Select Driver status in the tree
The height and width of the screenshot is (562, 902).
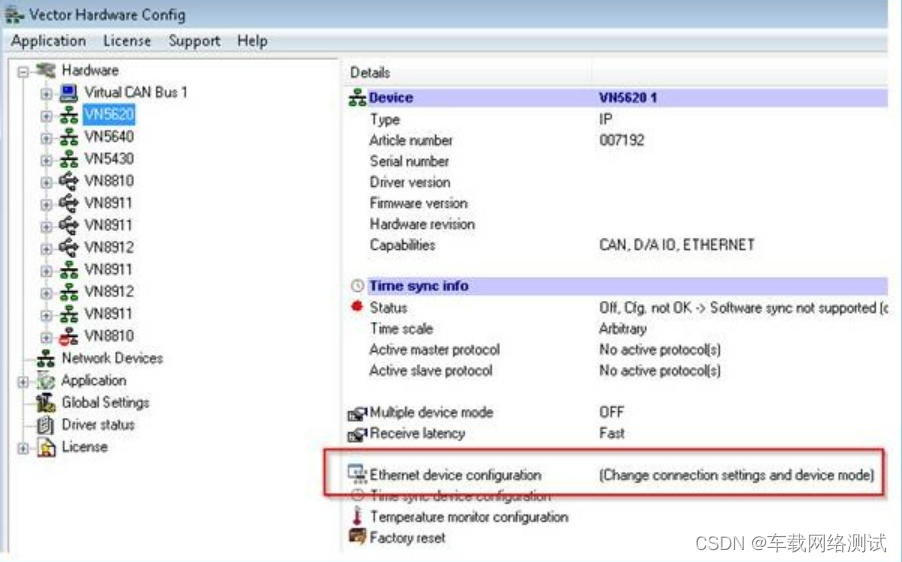click(98, 425)
